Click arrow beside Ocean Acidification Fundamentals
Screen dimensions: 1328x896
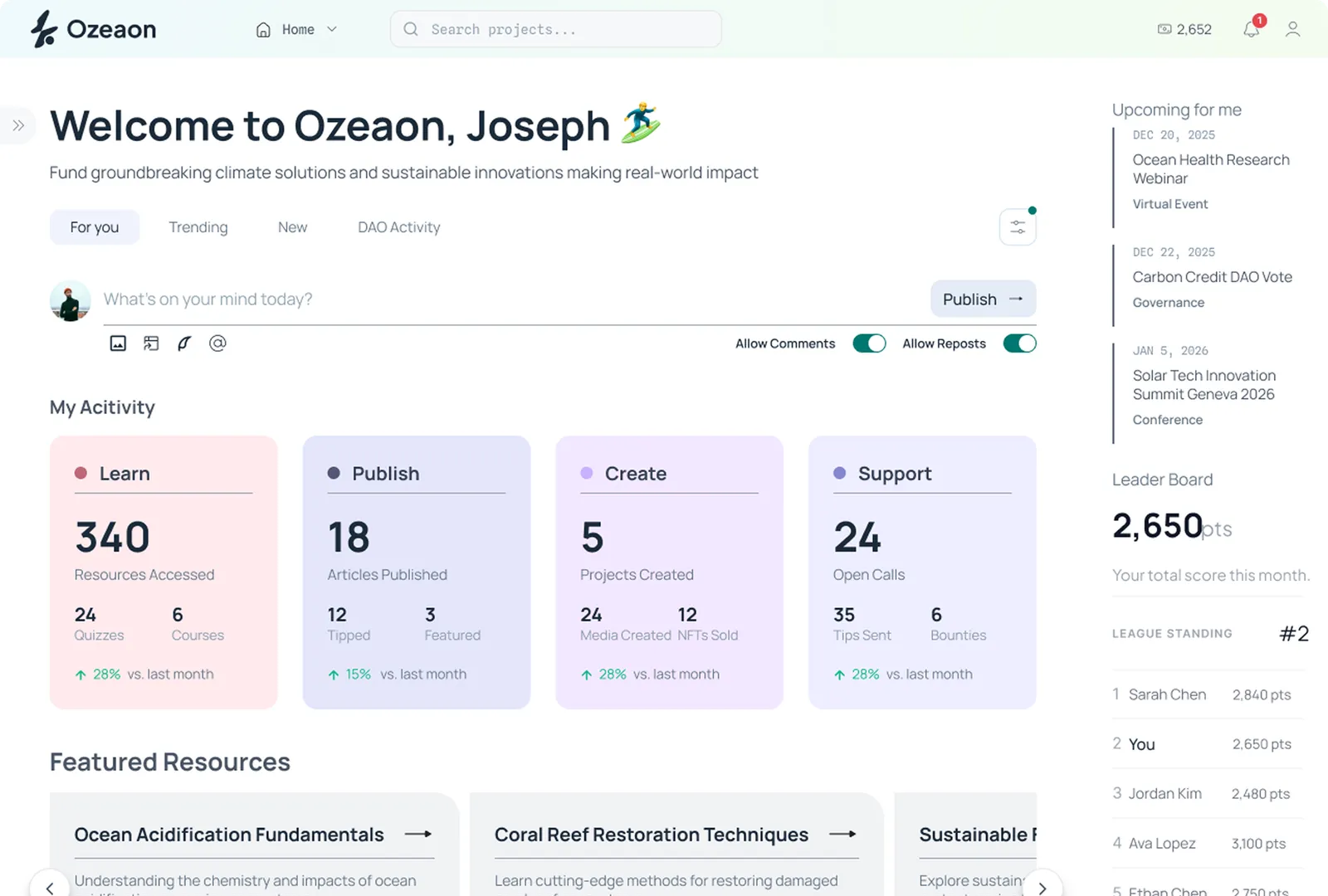(418, 835)
